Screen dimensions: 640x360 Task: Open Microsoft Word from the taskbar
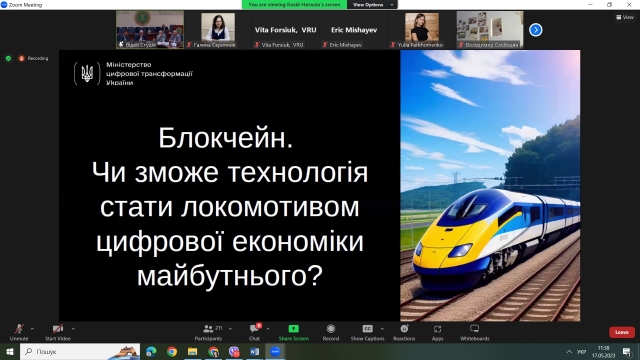point(254,351)
